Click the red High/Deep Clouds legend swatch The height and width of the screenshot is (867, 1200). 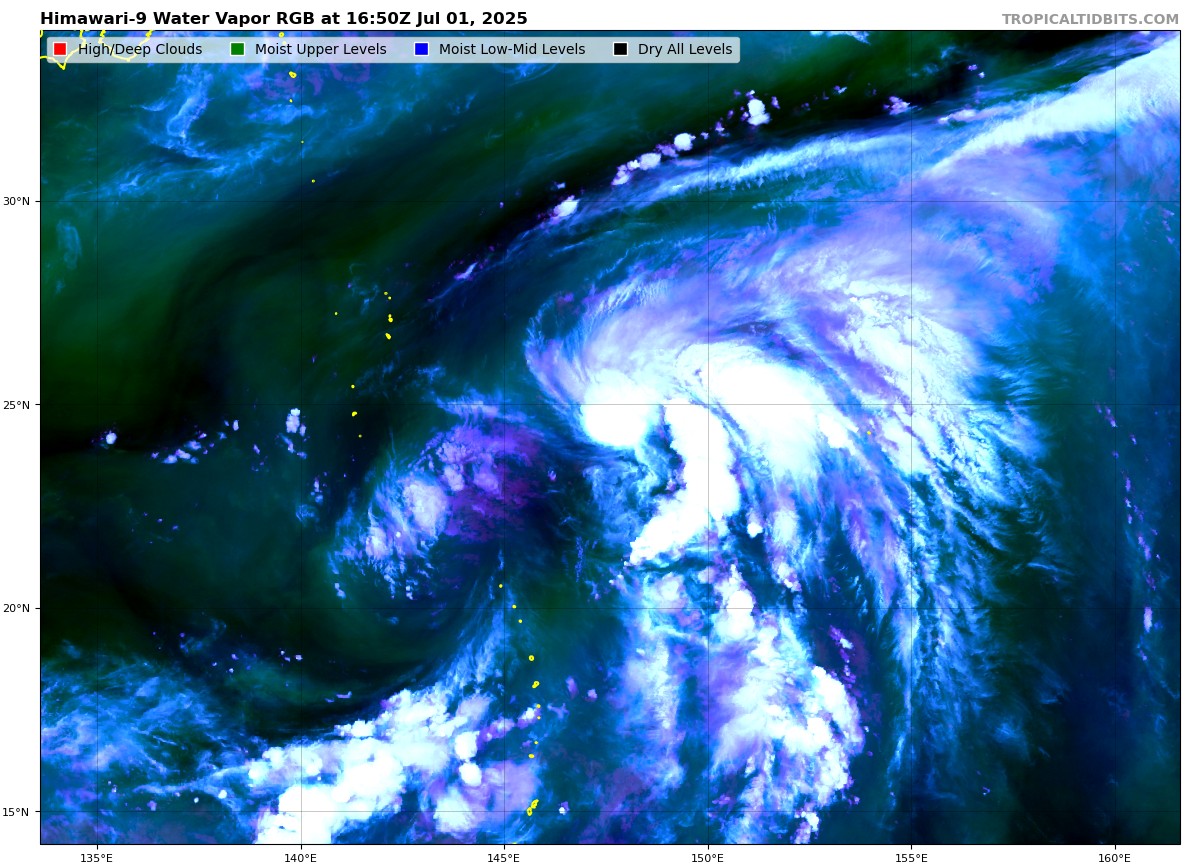pyautogui.click(x=60, y=50)
